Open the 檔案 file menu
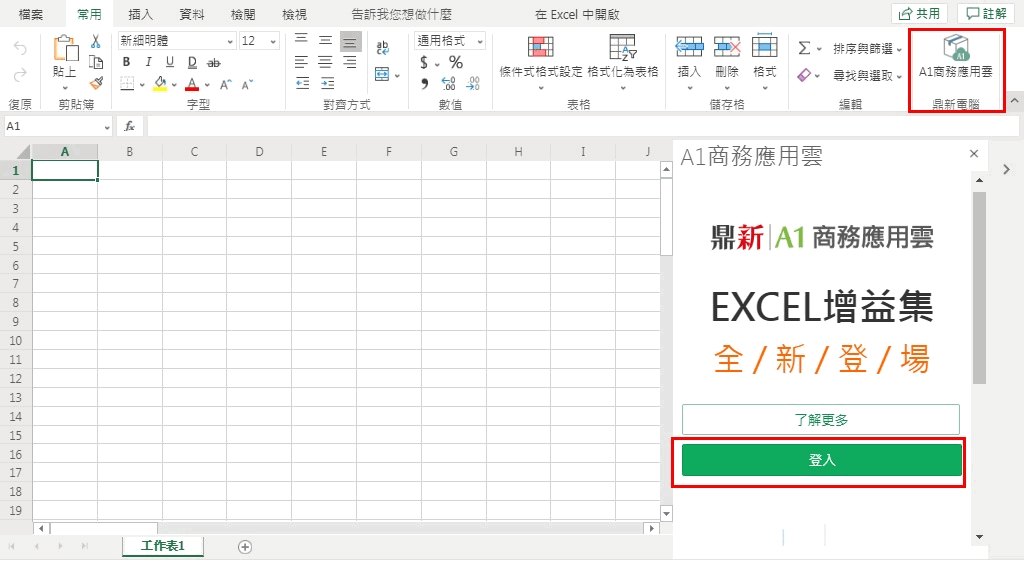Viewport: 1024px width, 561px height. pyautogui.click(x=31, y=14)
